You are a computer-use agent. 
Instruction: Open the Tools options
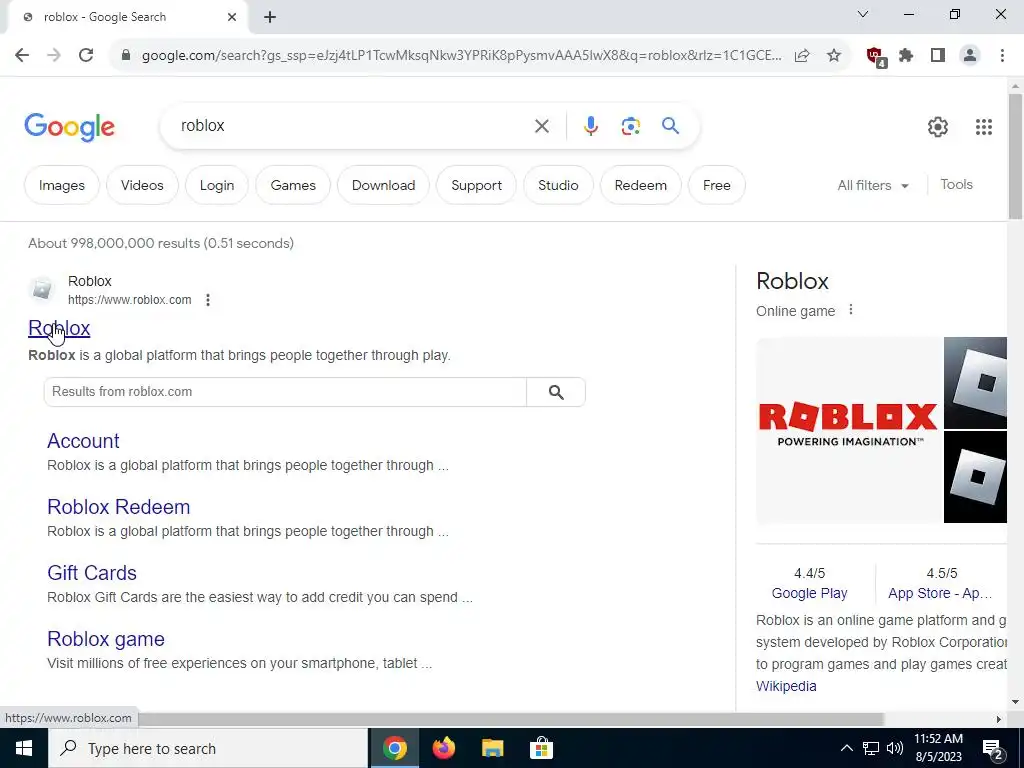[956, 185]
